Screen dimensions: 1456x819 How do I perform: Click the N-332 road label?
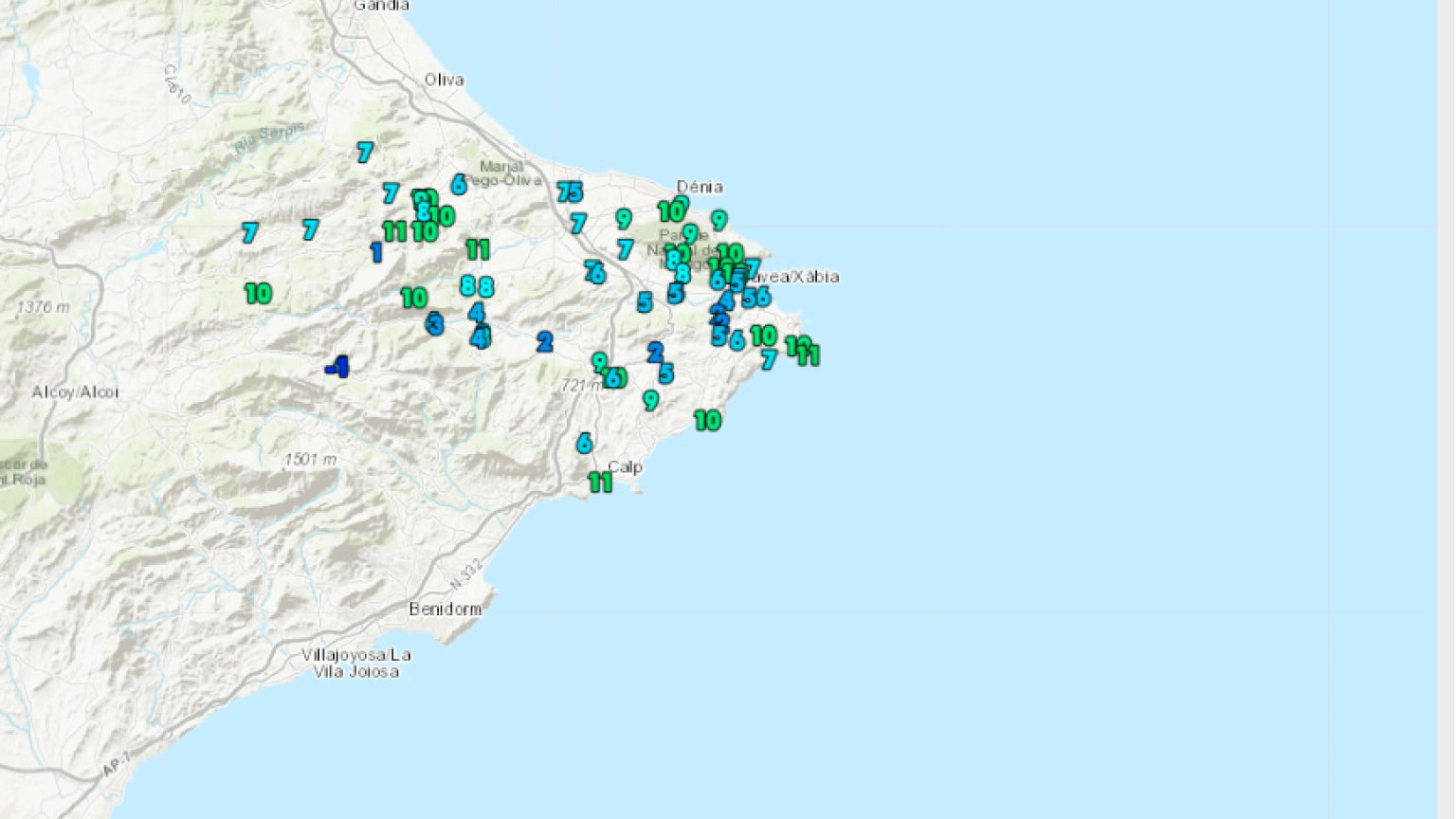tap(466, 574)
